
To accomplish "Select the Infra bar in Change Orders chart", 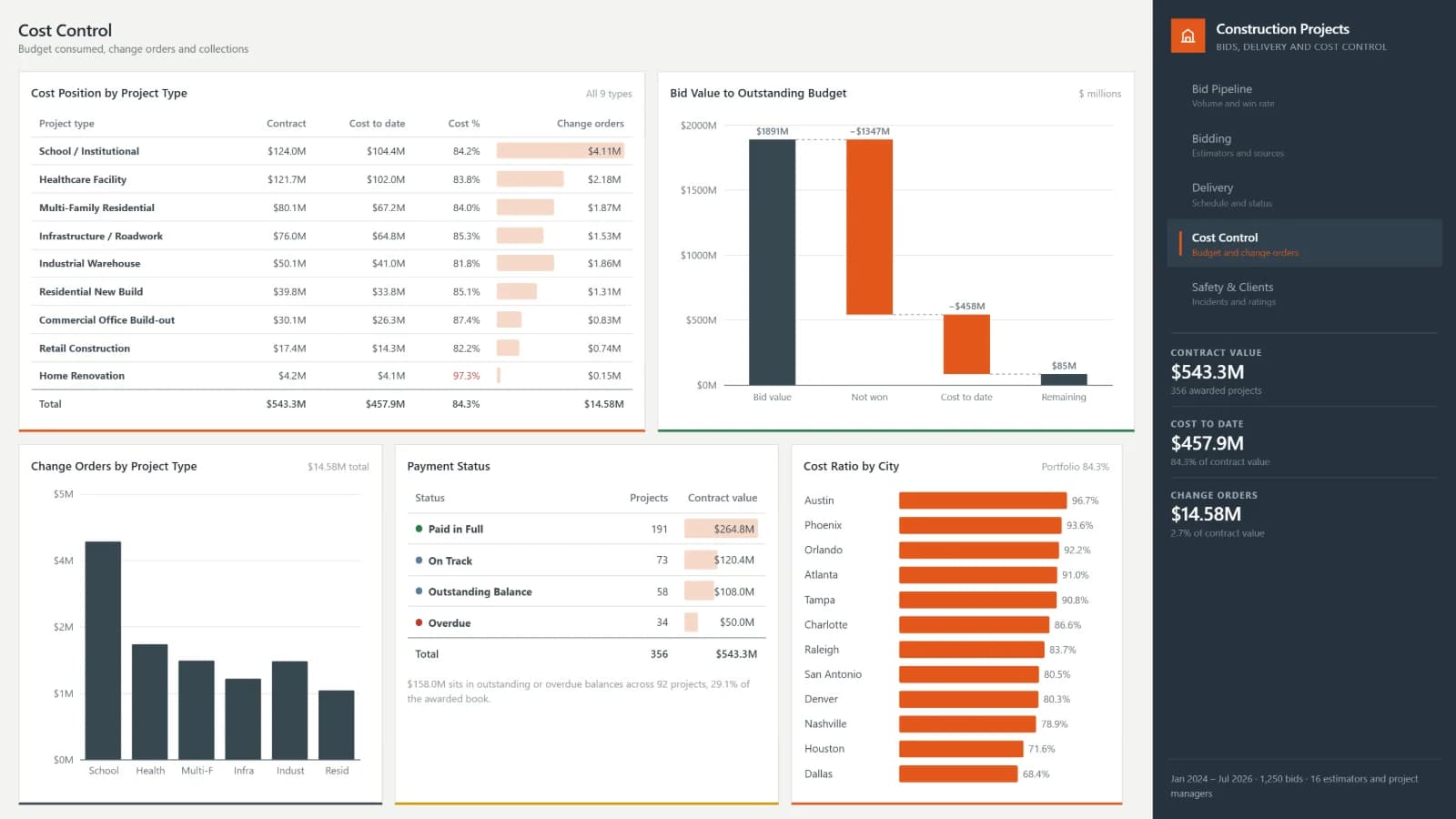I will click(x=243, y=719).
